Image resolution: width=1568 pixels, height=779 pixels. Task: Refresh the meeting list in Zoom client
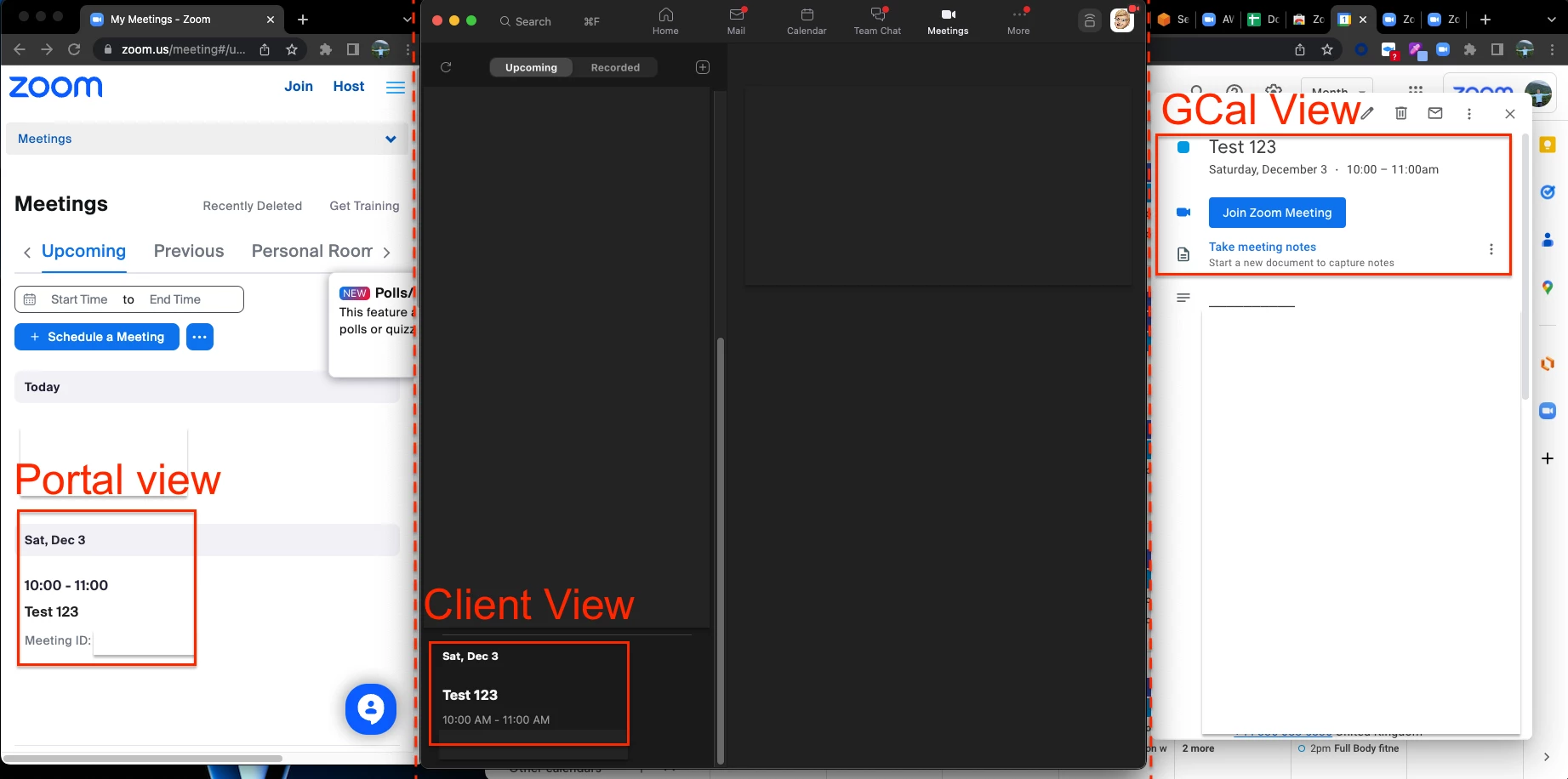pos(446,67)
